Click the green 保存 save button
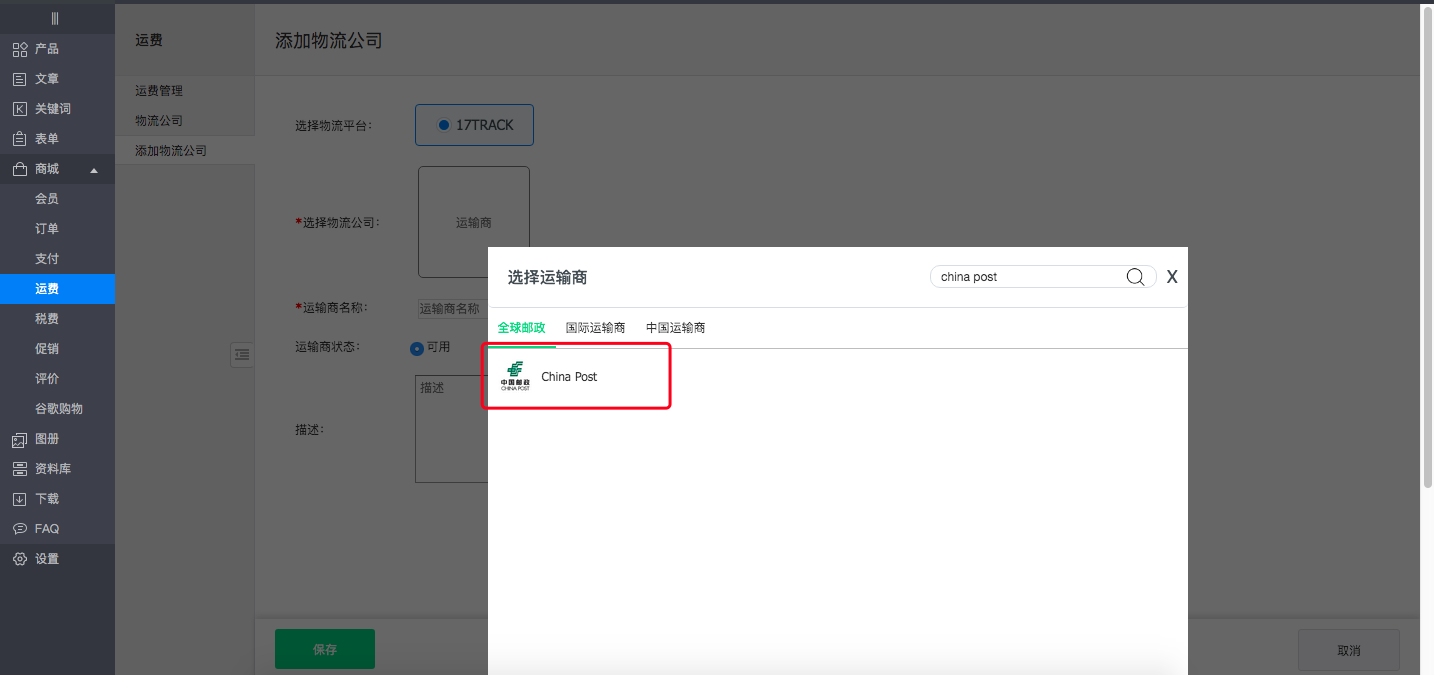The width and height of the screenshot is (1434, 675). [324, 648]
